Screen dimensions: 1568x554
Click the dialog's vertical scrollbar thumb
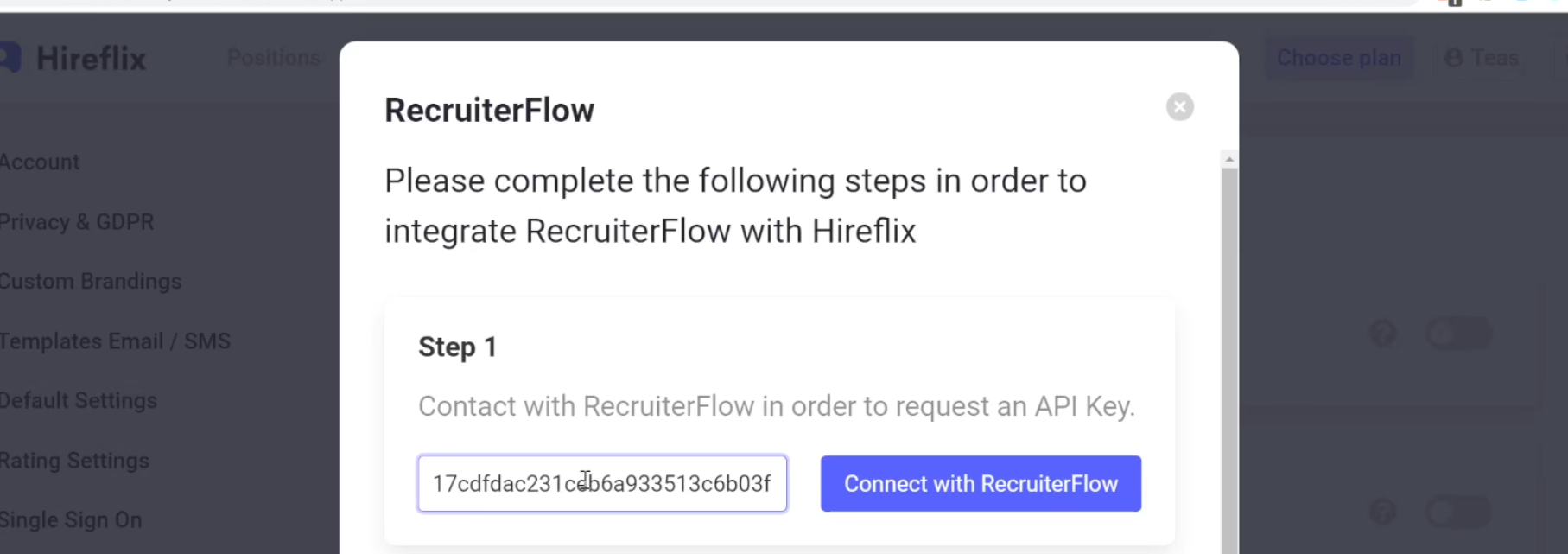pyautogui.click(x=1229, y=361)
